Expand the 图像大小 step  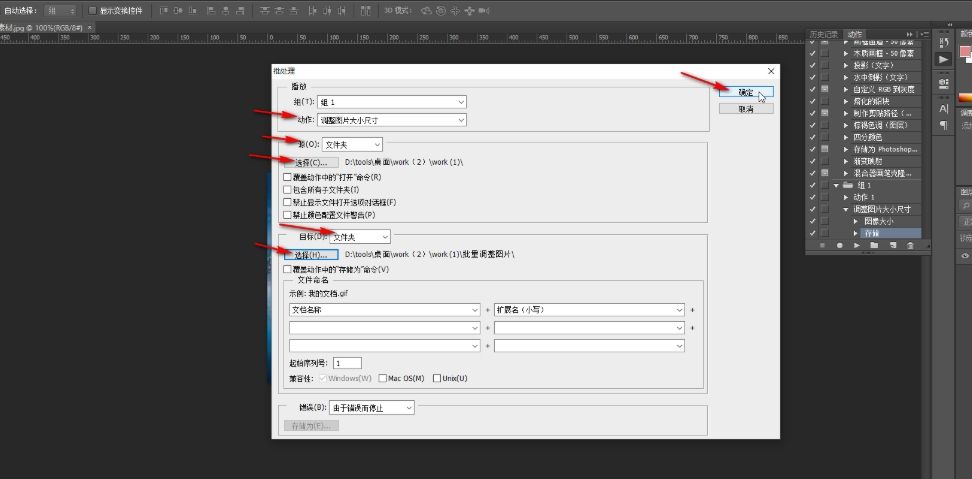[855, 221]
